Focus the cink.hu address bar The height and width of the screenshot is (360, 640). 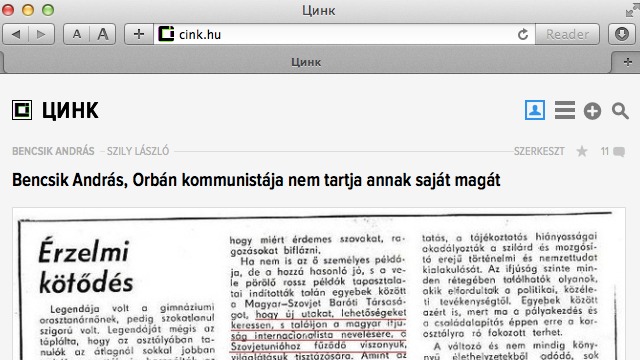[345, 34]
